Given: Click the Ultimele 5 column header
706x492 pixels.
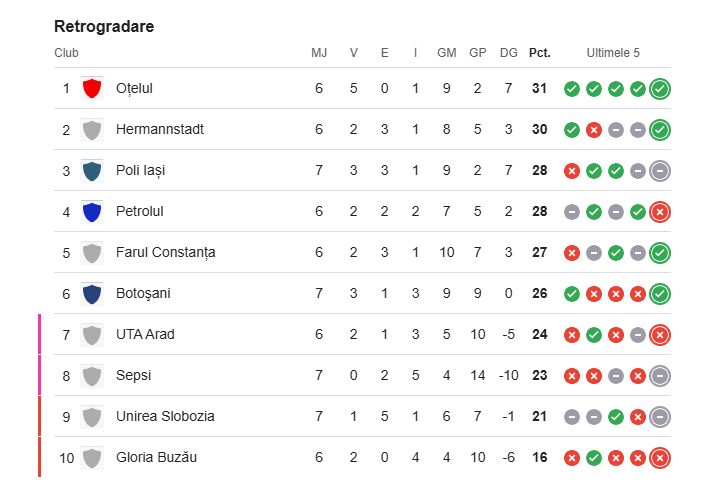Looking at the screenshot, I should coord(613,53).
